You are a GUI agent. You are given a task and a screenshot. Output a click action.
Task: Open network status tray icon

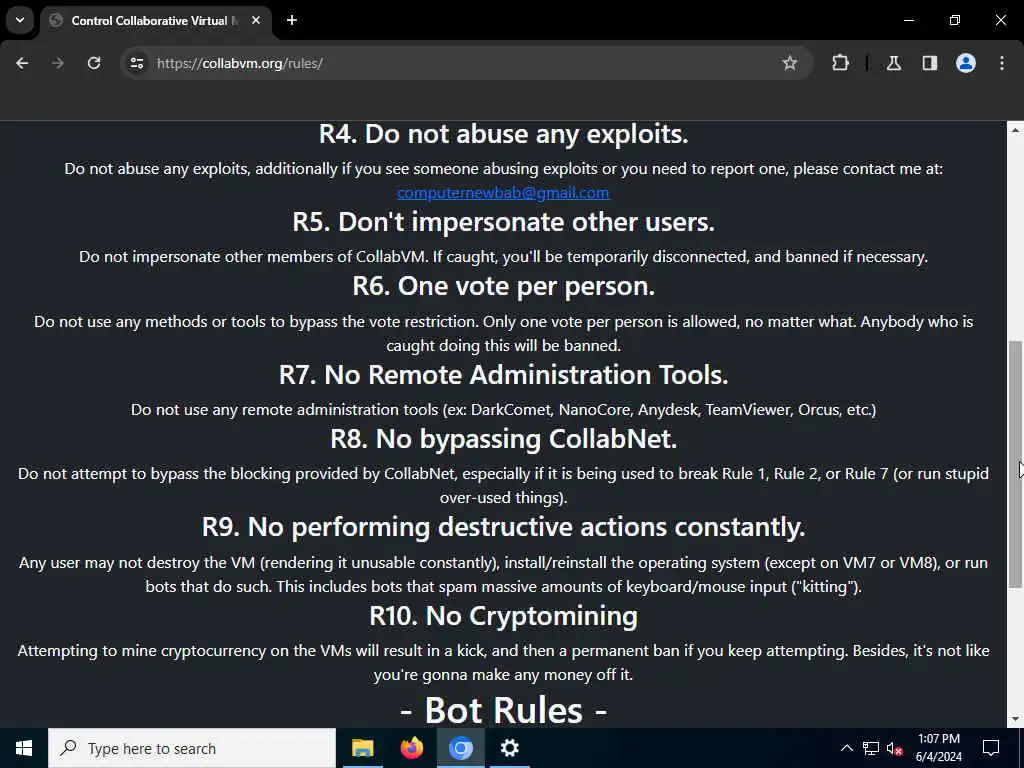click(871, 748)
